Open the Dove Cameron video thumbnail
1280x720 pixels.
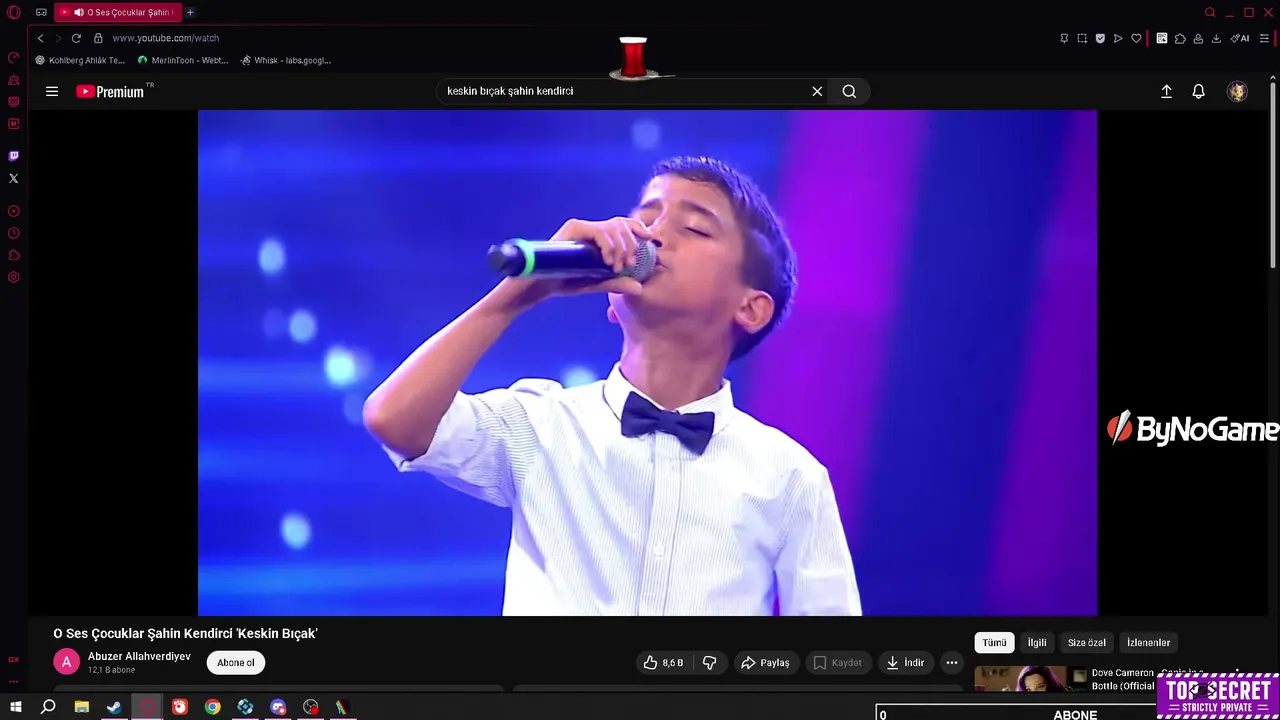click(x=1030, y=678)
